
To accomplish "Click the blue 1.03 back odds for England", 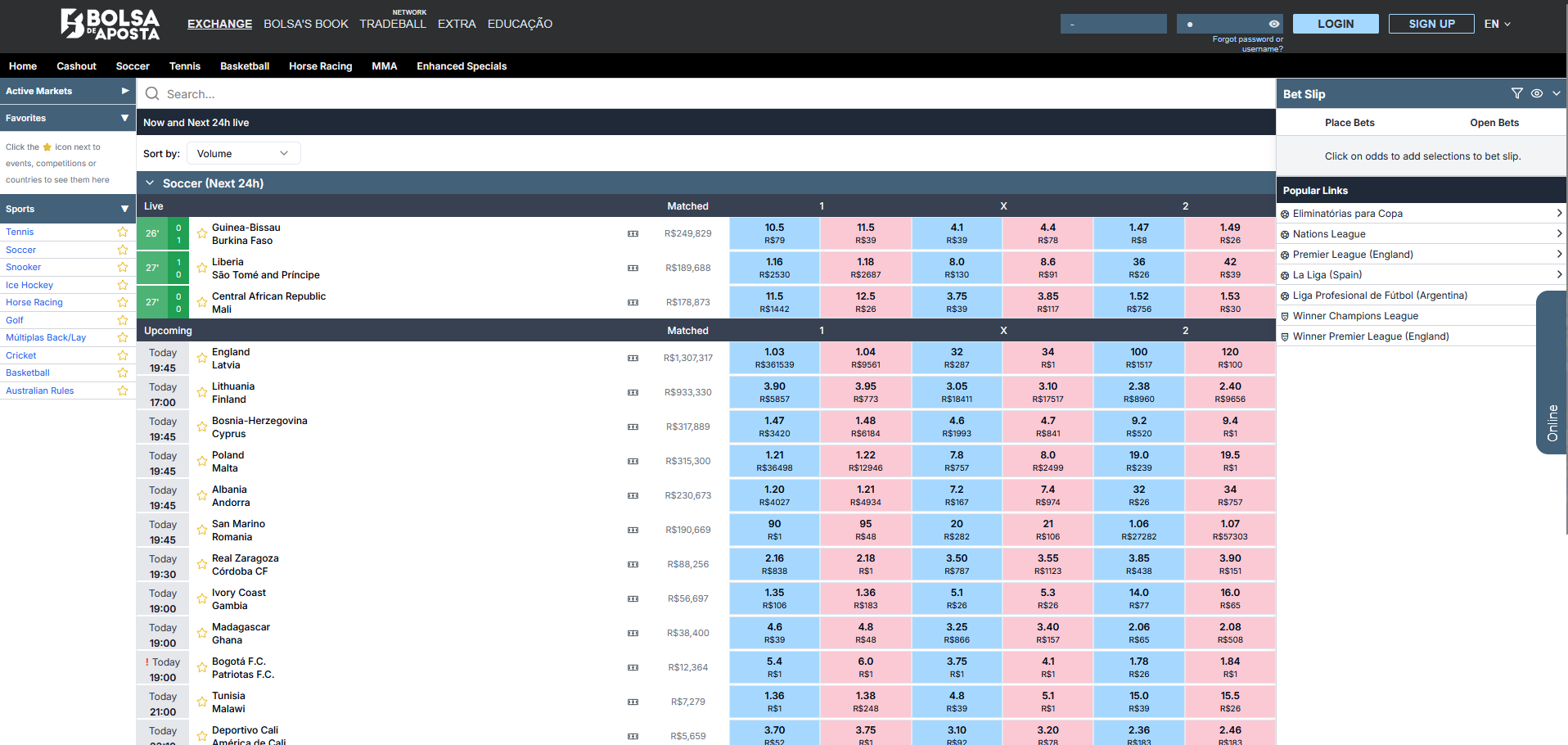I will (x=774, y=358).
